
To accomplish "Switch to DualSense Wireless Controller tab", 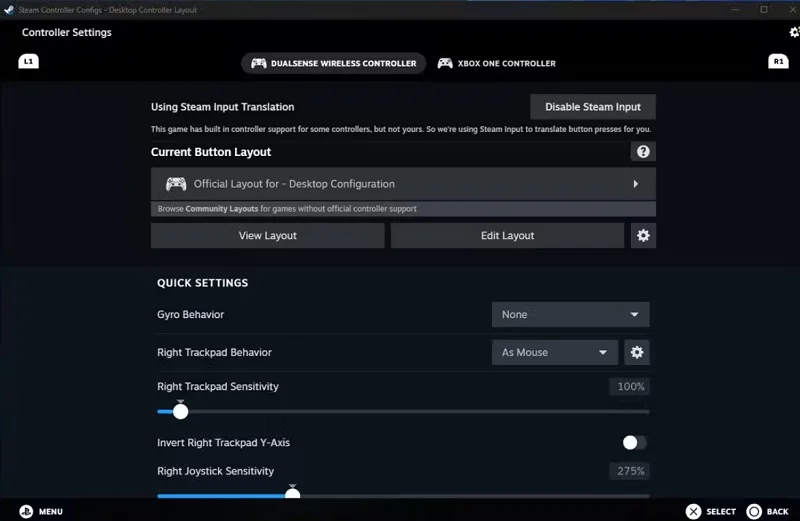I will pyautogui.click(x=334, y=63).
